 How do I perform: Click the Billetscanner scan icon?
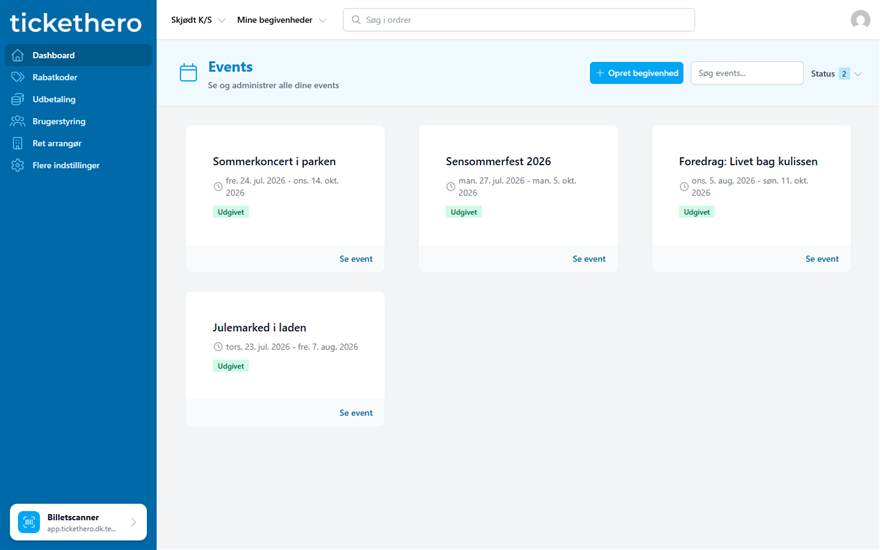point(29,522)
